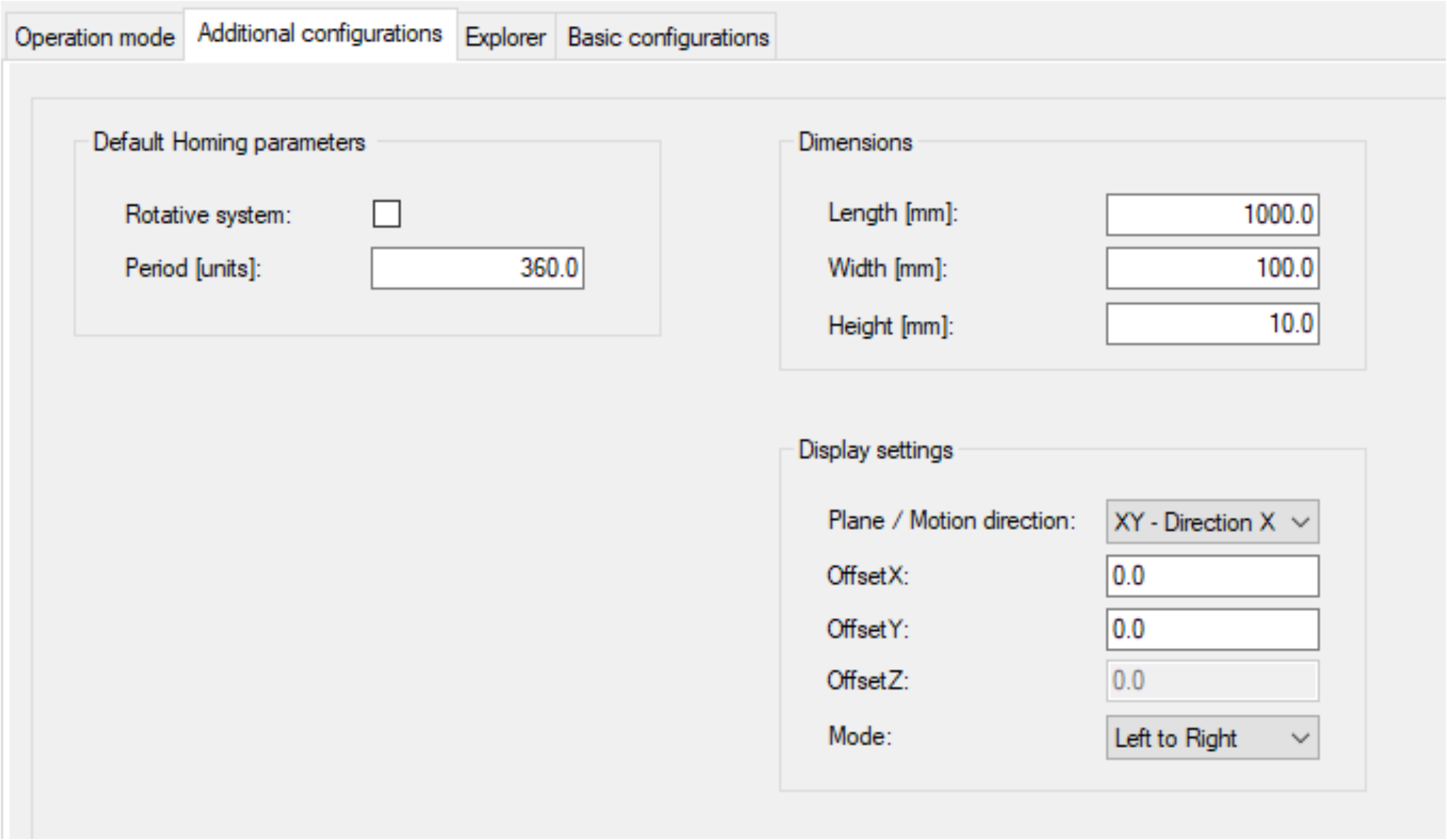Click the XY - Direction X dropdown arrow
Screen dimensions: 1447x840
(1300, 522)
